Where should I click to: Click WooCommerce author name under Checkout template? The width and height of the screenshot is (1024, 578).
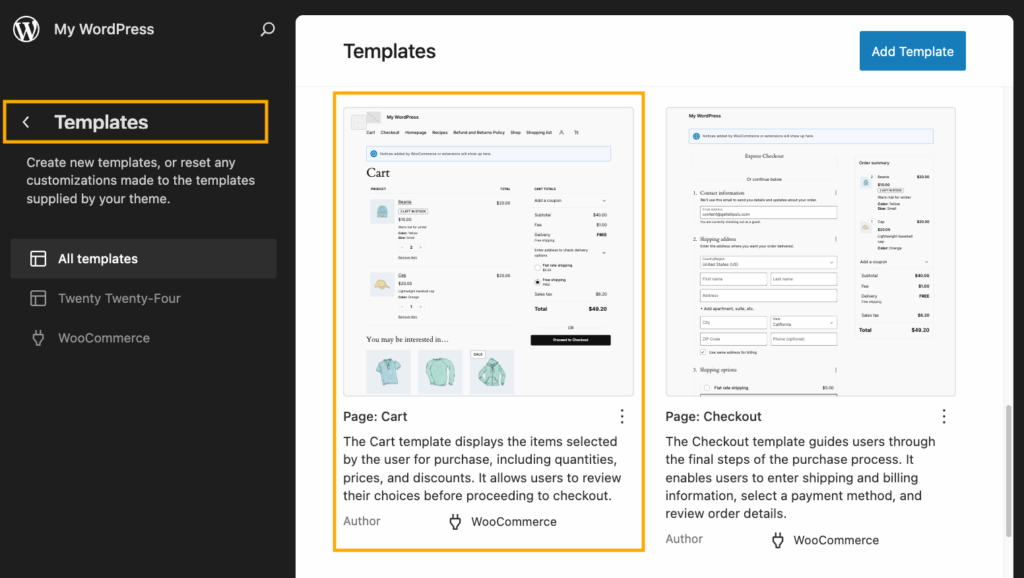click(x=836, y=540)
